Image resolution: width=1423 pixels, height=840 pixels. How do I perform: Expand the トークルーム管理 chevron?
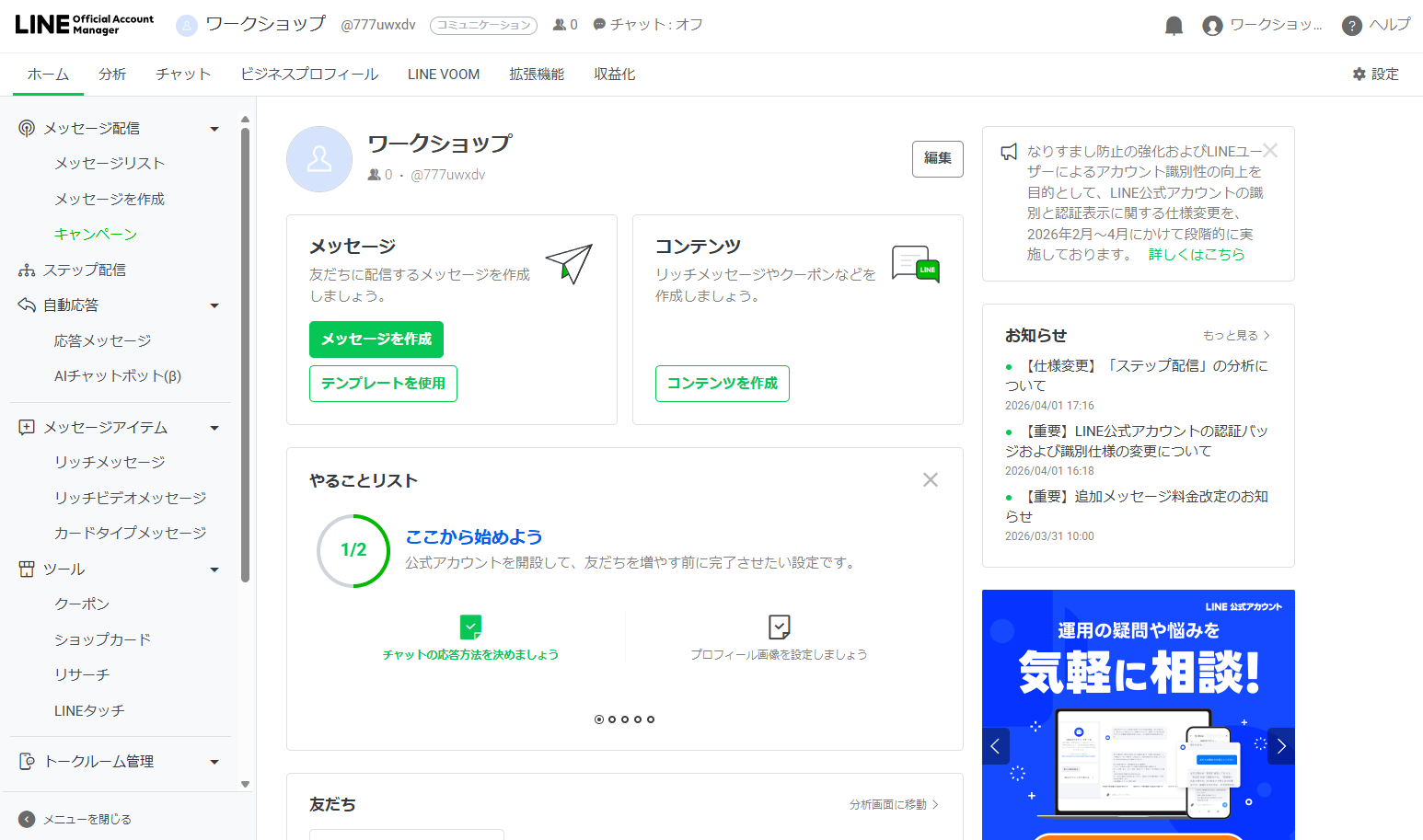click(x=214, y=762)
